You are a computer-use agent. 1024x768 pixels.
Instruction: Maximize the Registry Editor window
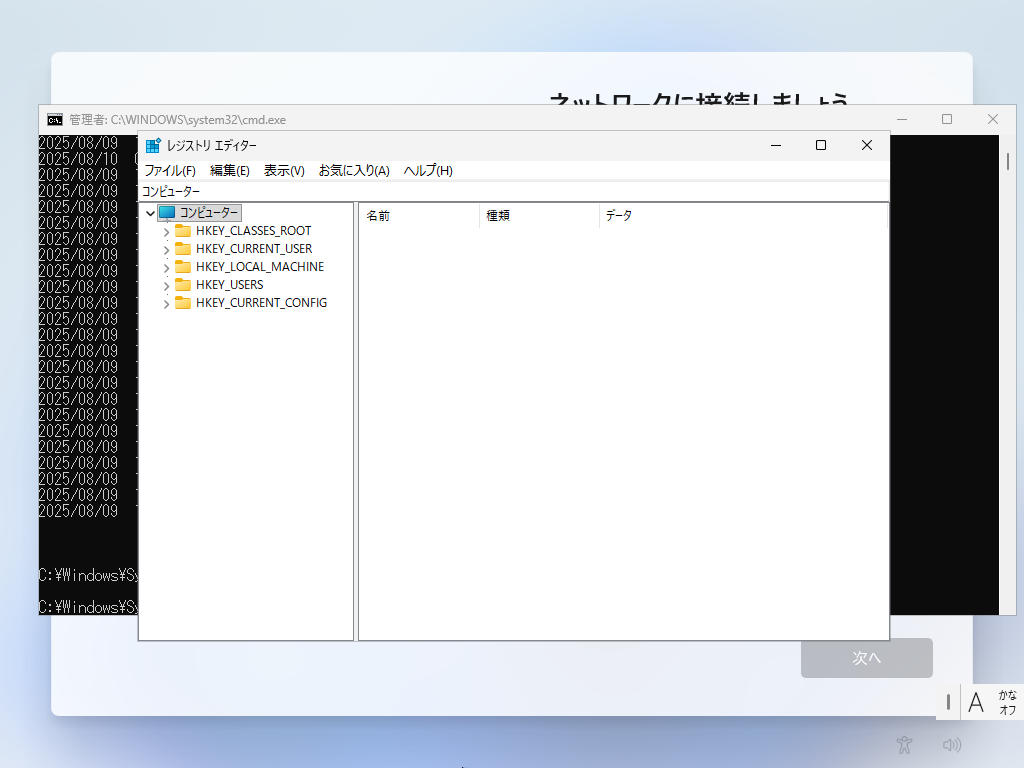coord(821,145)
